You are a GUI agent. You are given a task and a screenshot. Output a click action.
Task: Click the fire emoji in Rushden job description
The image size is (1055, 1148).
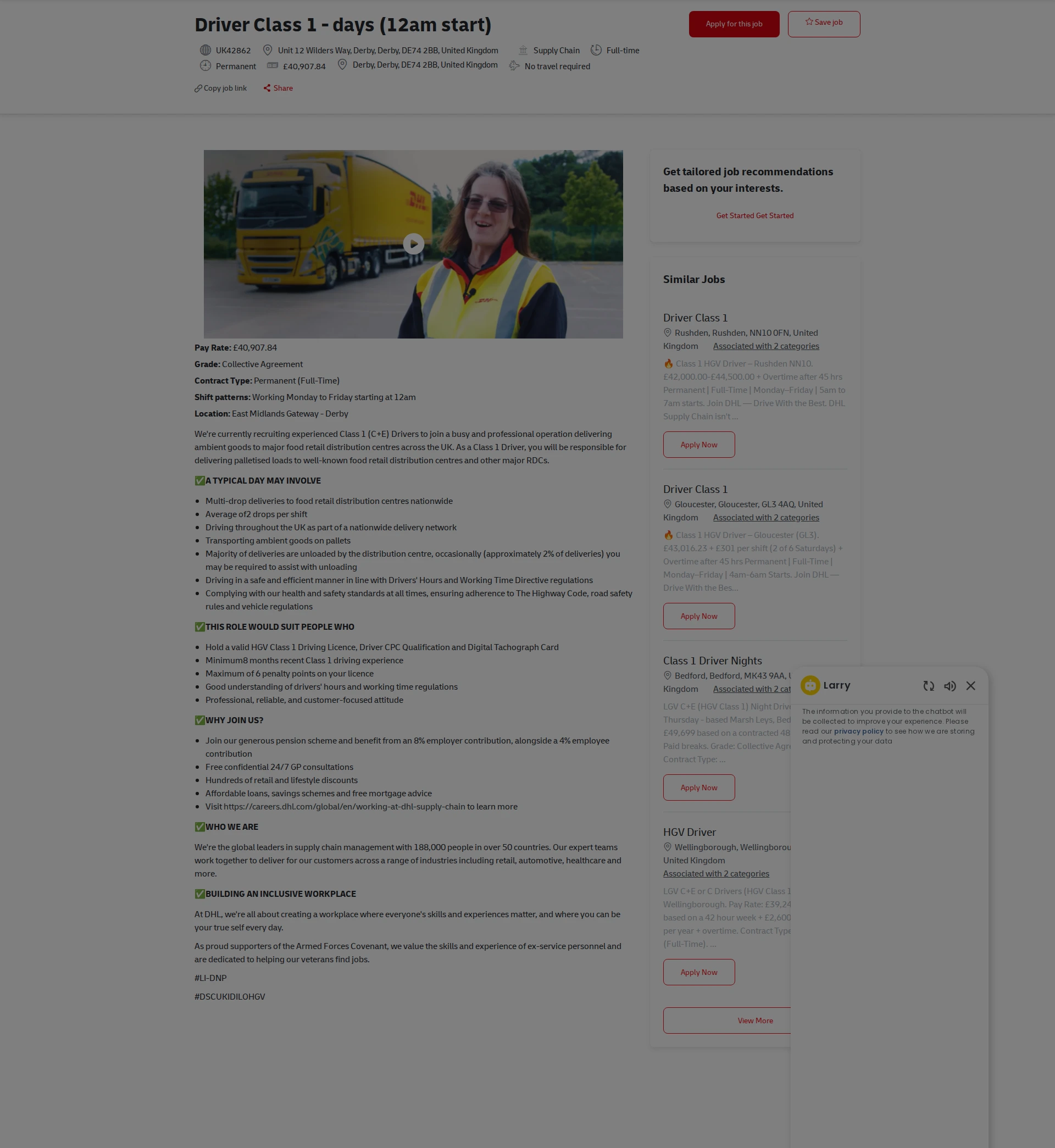point(668,364)
